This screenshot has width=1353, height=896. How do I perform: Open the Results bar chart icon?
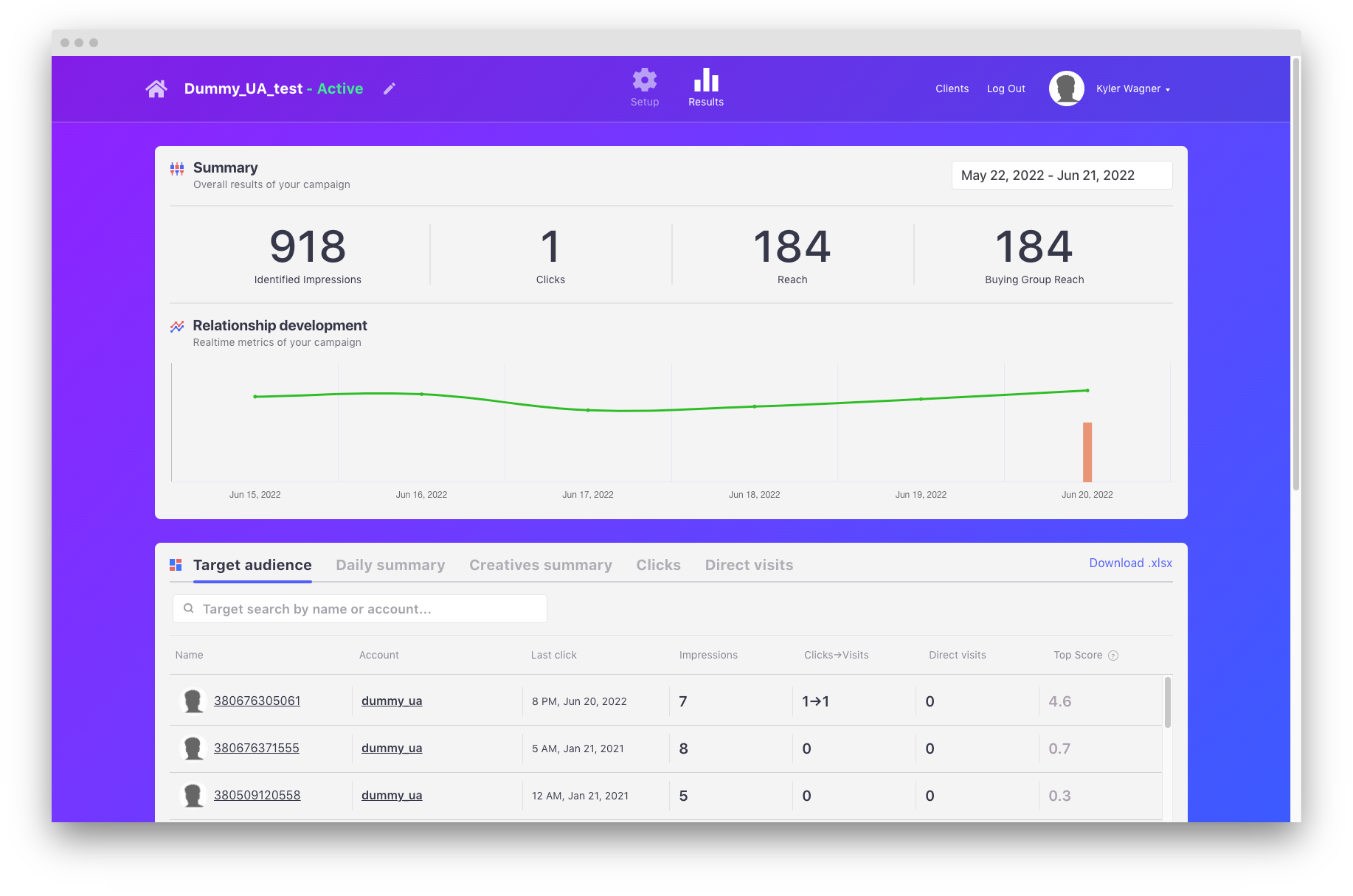(x=706, y=80)
